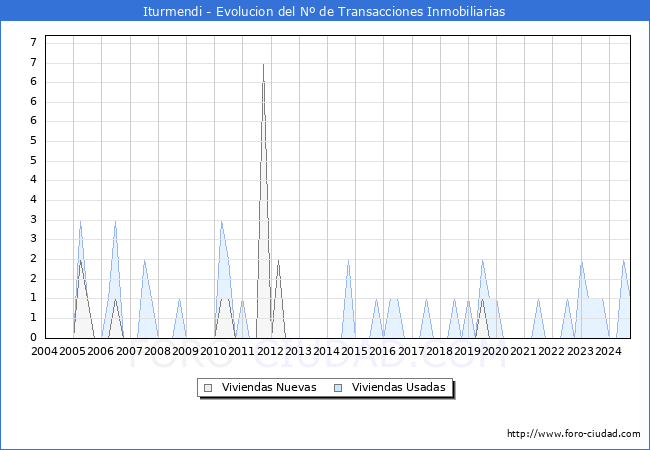The width and height of the screenshot is (650, 450).
Task: Click the 2007 x-axis label
Action: click(x=129, y=351)
